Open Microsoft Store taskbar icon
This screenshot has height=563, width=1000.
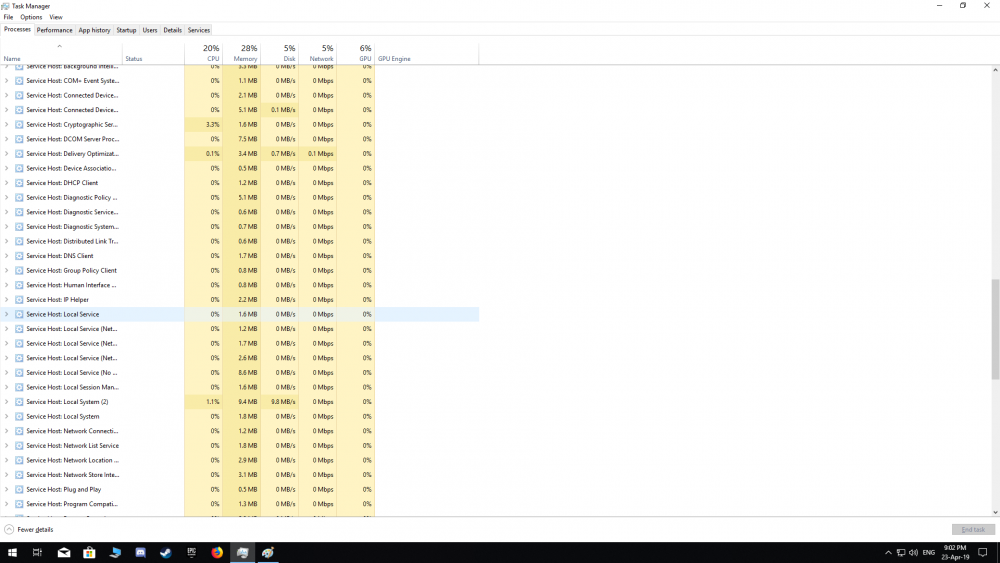pos(89,553)
